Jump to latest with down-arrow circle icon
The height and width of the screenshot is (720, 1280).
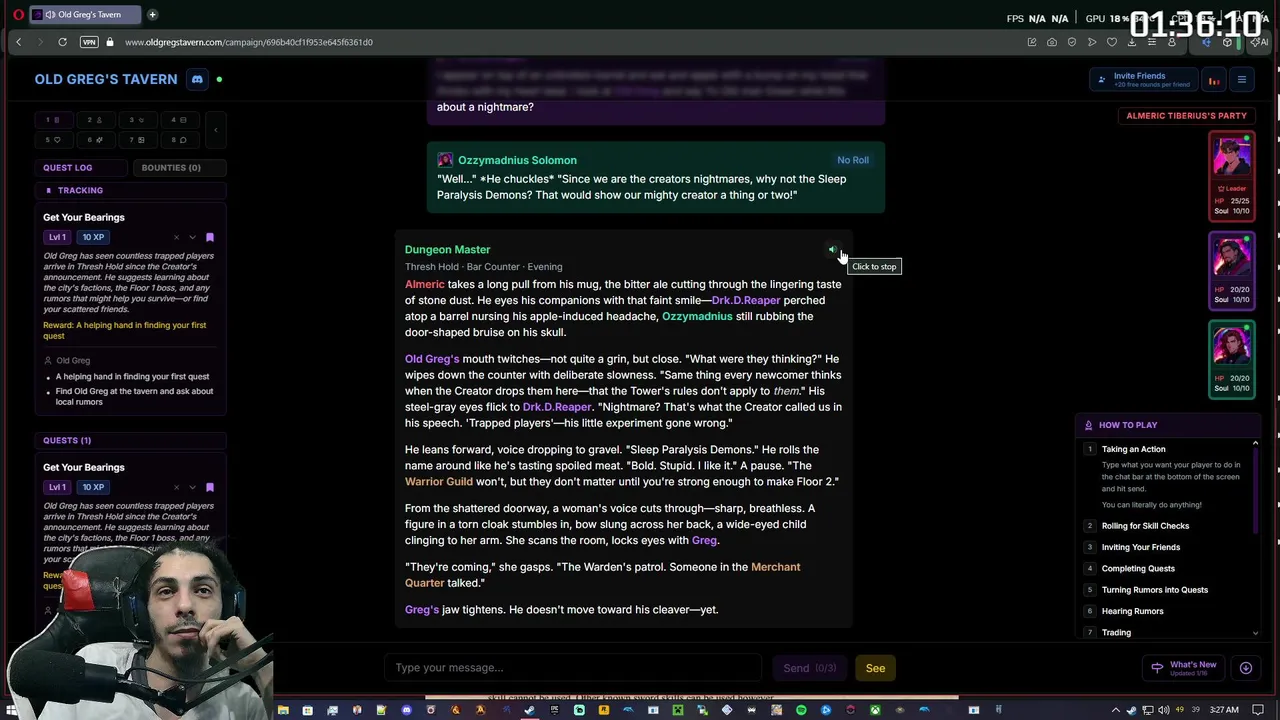pyautogui.click(x=1246, y=668)
